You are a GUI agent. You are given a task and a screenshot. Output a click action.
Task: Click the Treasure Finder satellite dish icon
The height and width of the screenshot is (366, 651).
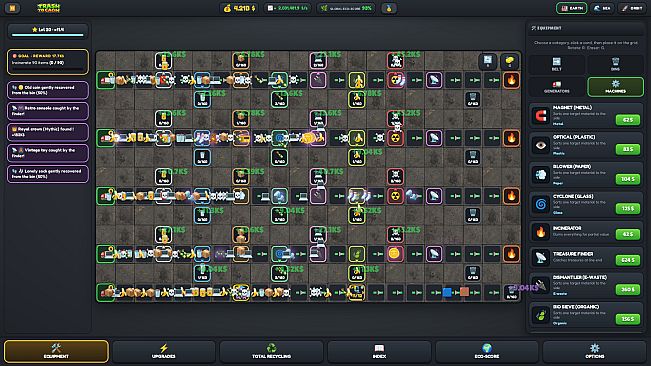[541, 258]
